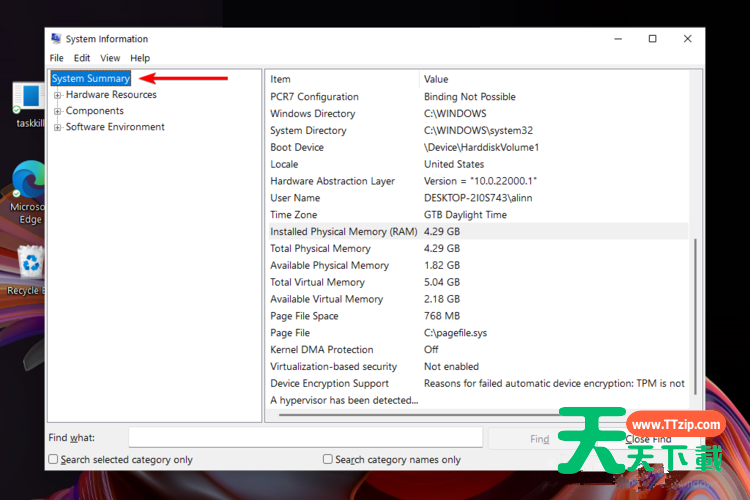Click the Value column header
Viewport: 750px width, 500px height.
pos(554,79)
